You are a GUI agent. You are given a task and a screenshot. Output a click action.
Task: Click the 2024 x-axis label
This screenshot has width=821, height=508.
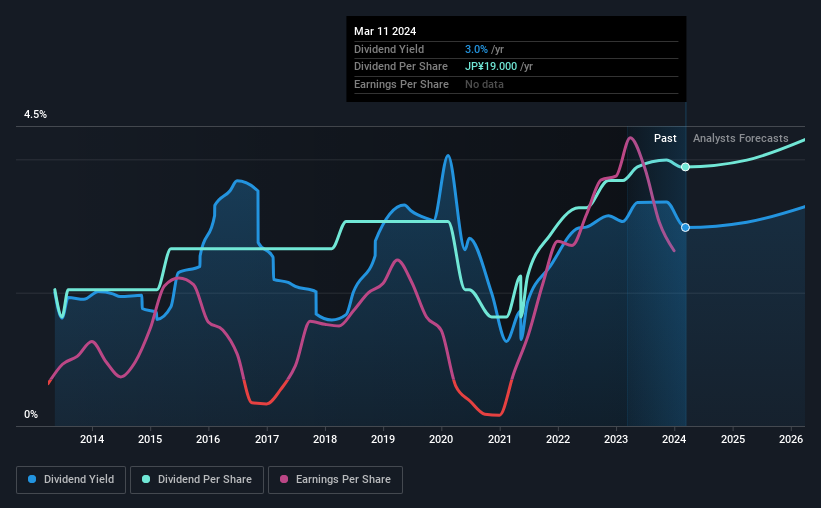click(674, 439)
